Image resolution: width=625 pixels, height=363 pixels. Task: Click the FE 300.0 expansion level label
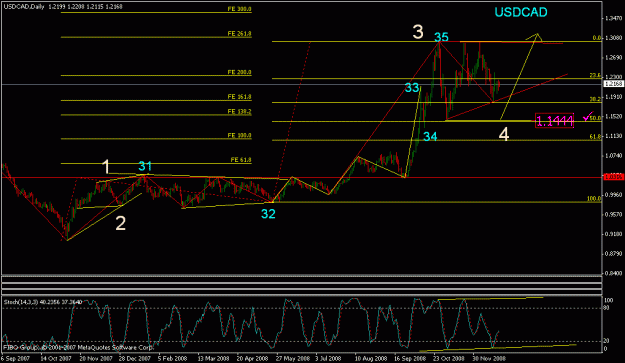tap(239, 9)
